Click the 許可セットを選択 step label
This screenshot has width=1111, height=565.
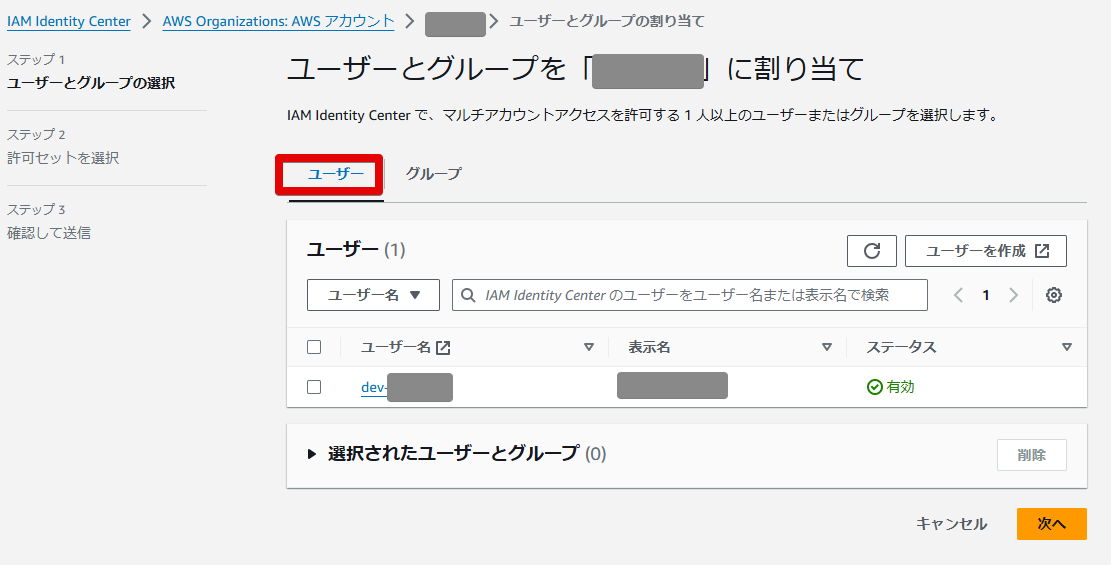pos(63,158)
